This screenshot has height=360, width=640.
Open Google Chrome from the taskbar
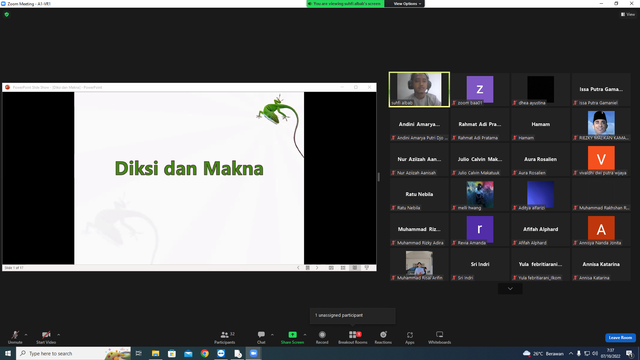click(x=204, y=353)
